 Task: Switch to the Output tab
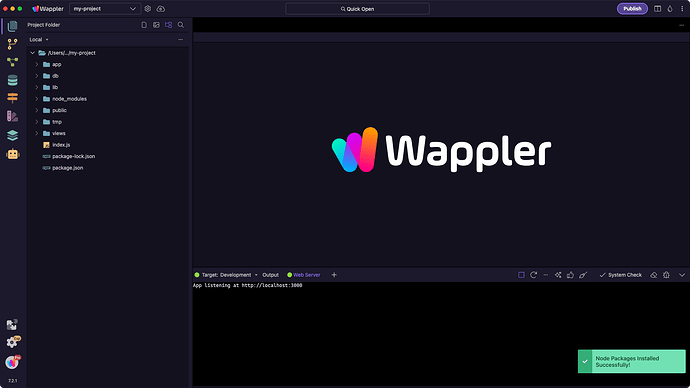[x=271, y=275]
